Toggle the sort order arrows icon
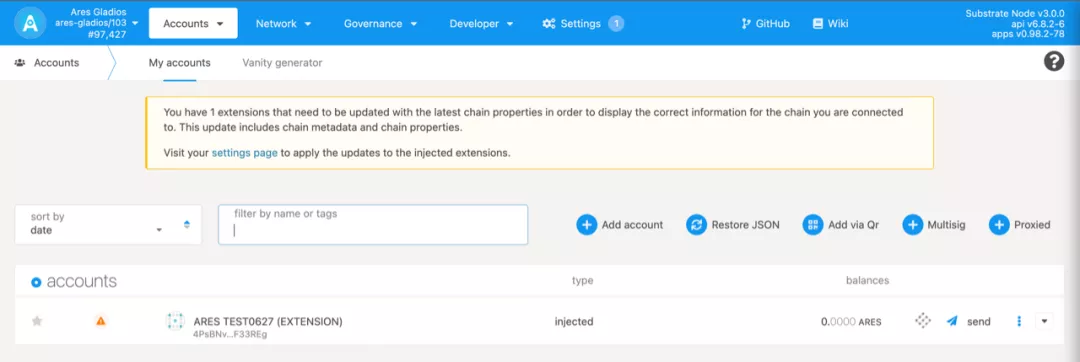 click(x=187, y=224)
